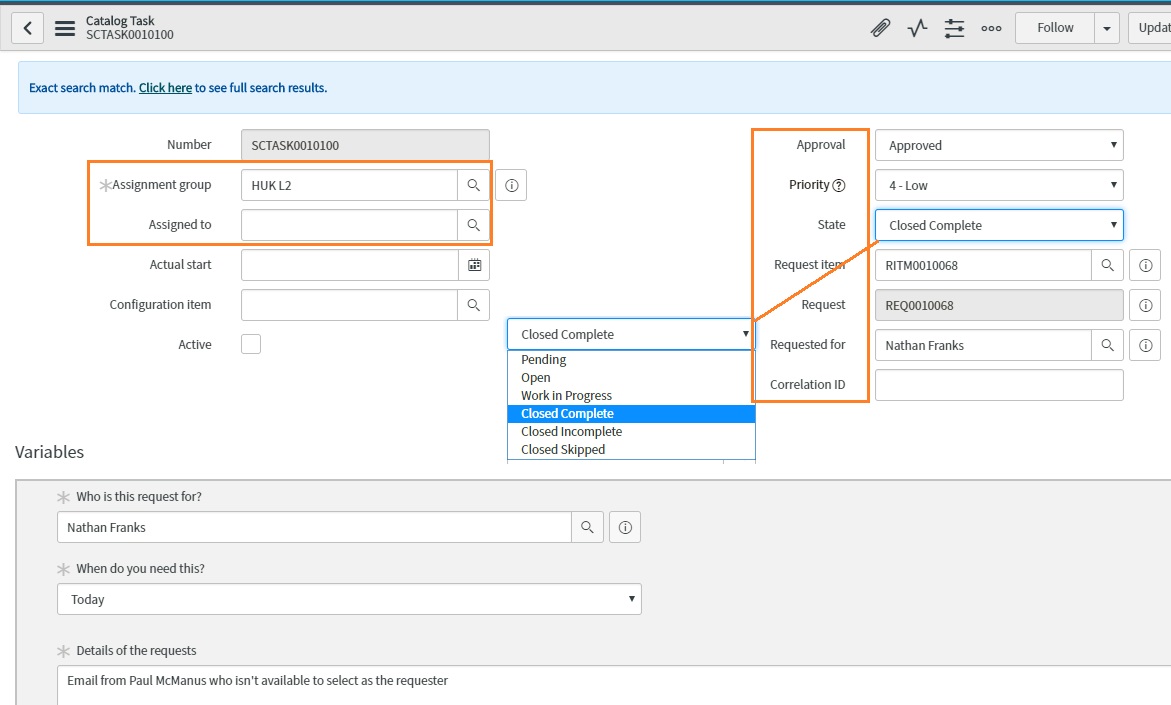Open Request item lookup magnifier

click(x=1108, y=265)
